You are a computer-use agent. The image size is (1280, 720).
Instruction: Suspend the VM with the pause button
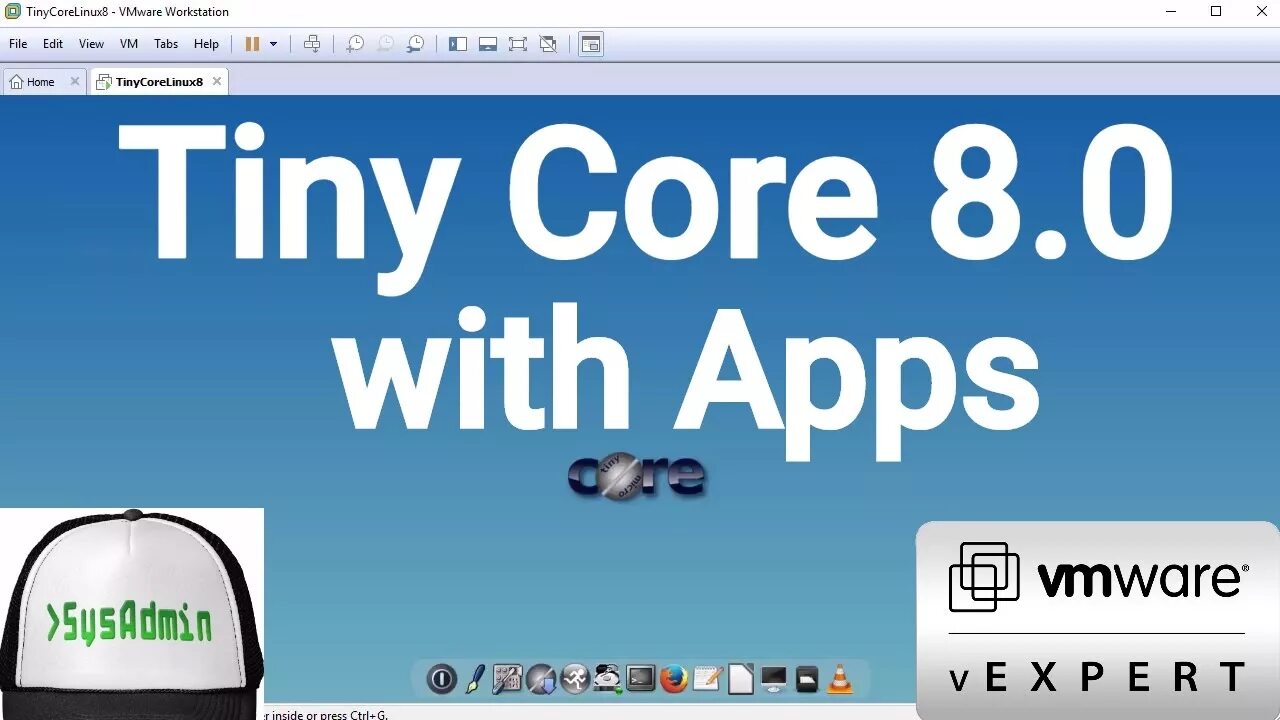click(x=252, y=44)
